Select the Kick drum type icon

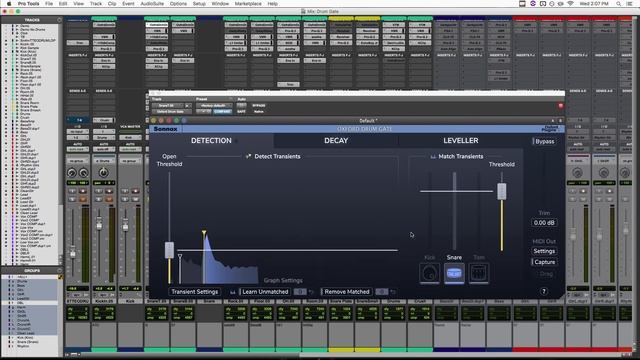pyautogui.click(x=429, y=273)
